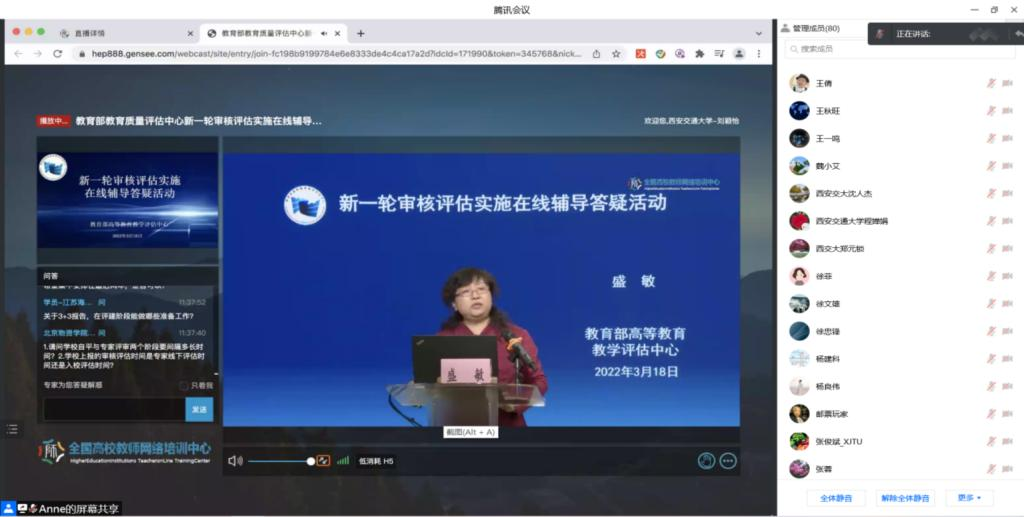
Task: Click microphone icon for 王秋旺
Action: pos(991,111)
